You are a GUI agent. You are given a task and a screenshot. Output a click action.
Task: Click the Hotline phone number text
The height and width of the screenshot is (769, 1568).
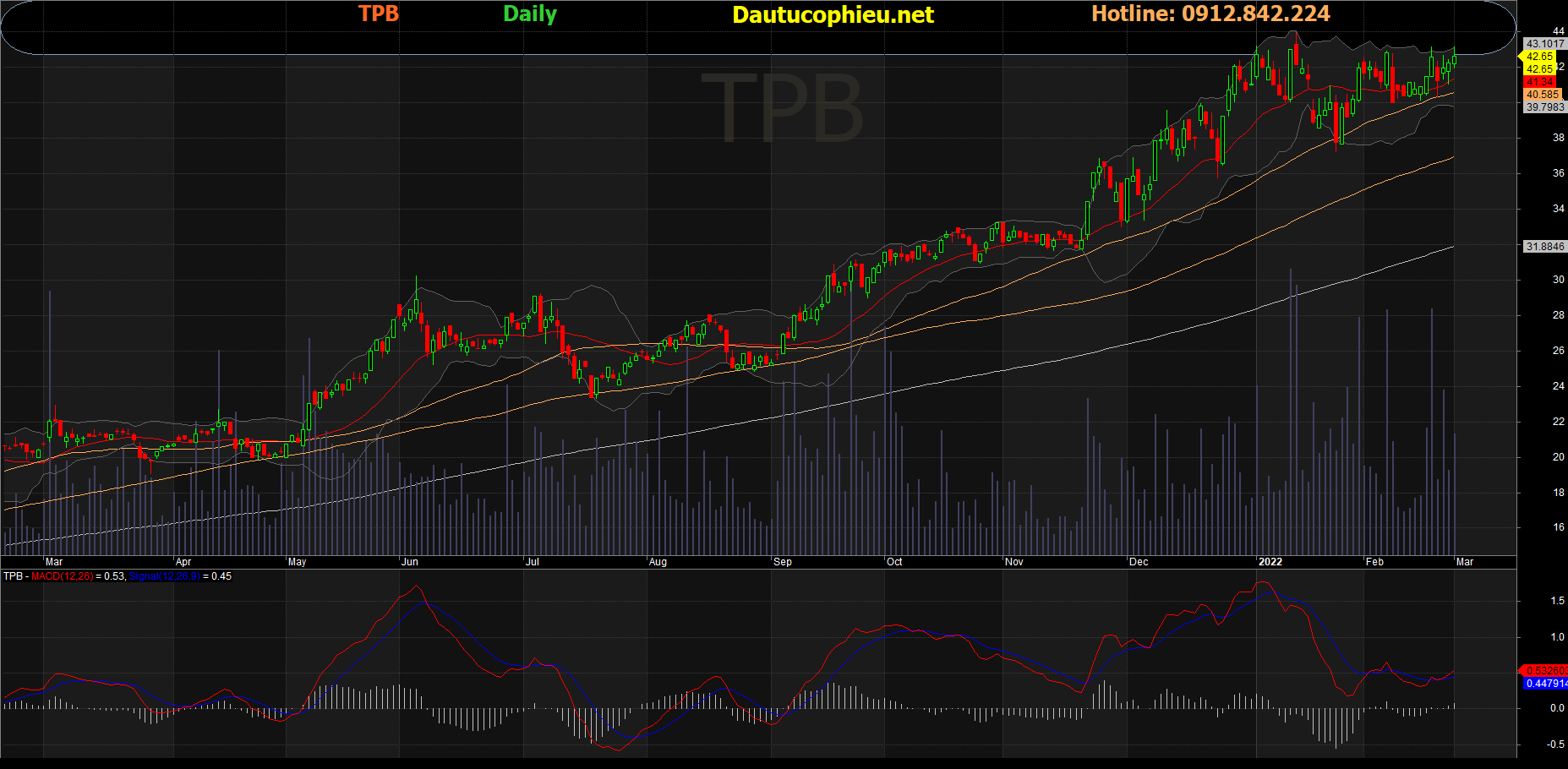(x=1210, y=14)
